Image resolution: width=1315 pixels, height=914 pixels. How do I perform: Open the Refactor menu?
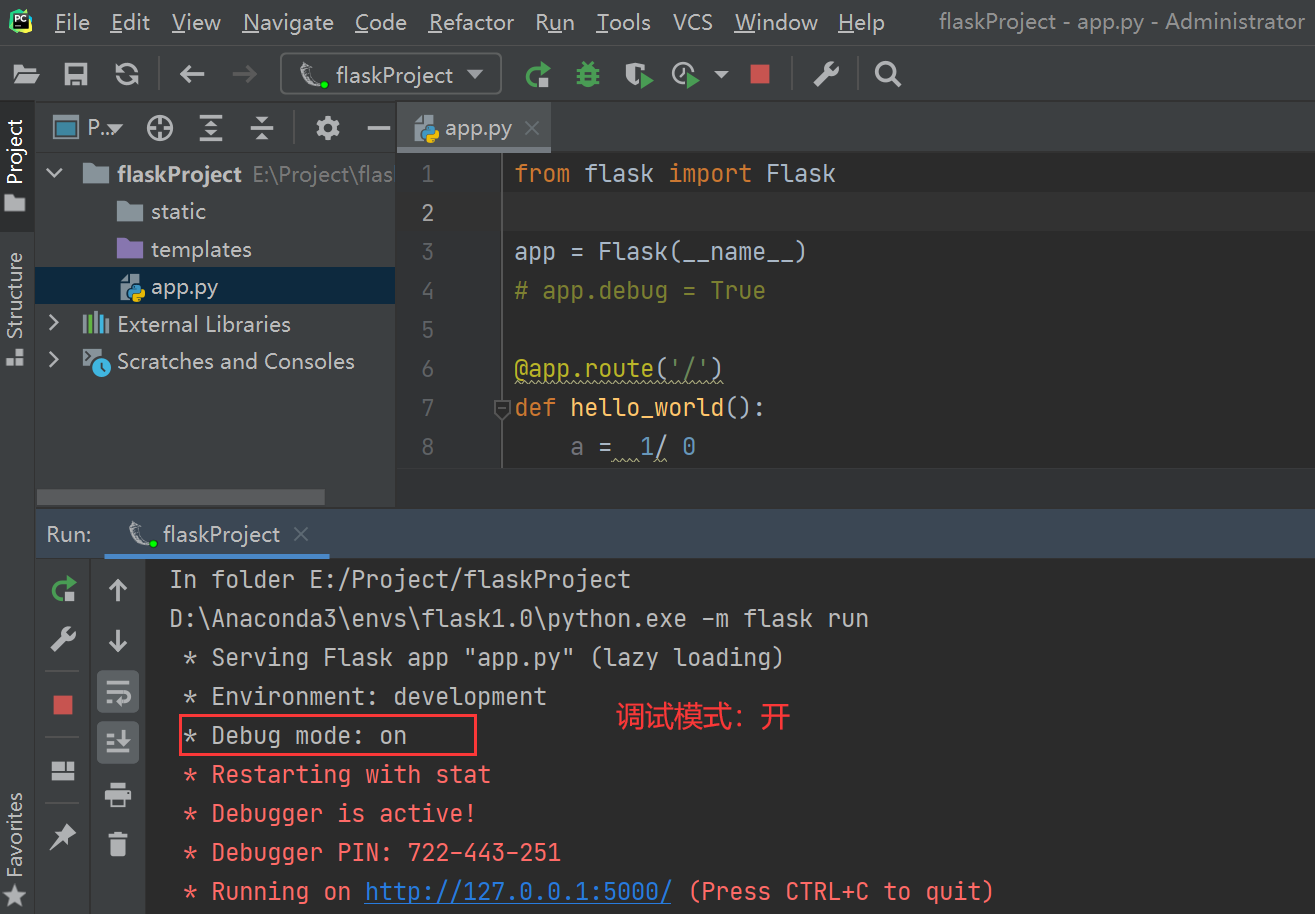(471, 22)
